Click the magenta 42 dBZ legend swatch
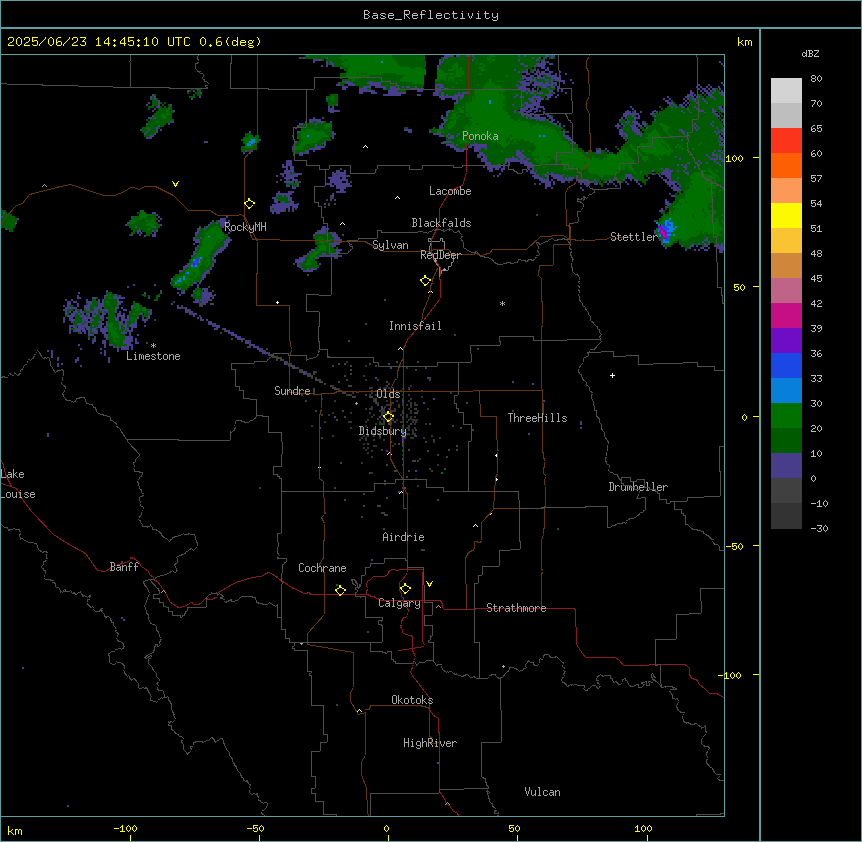The image size is (862, 842). [786, 315]
